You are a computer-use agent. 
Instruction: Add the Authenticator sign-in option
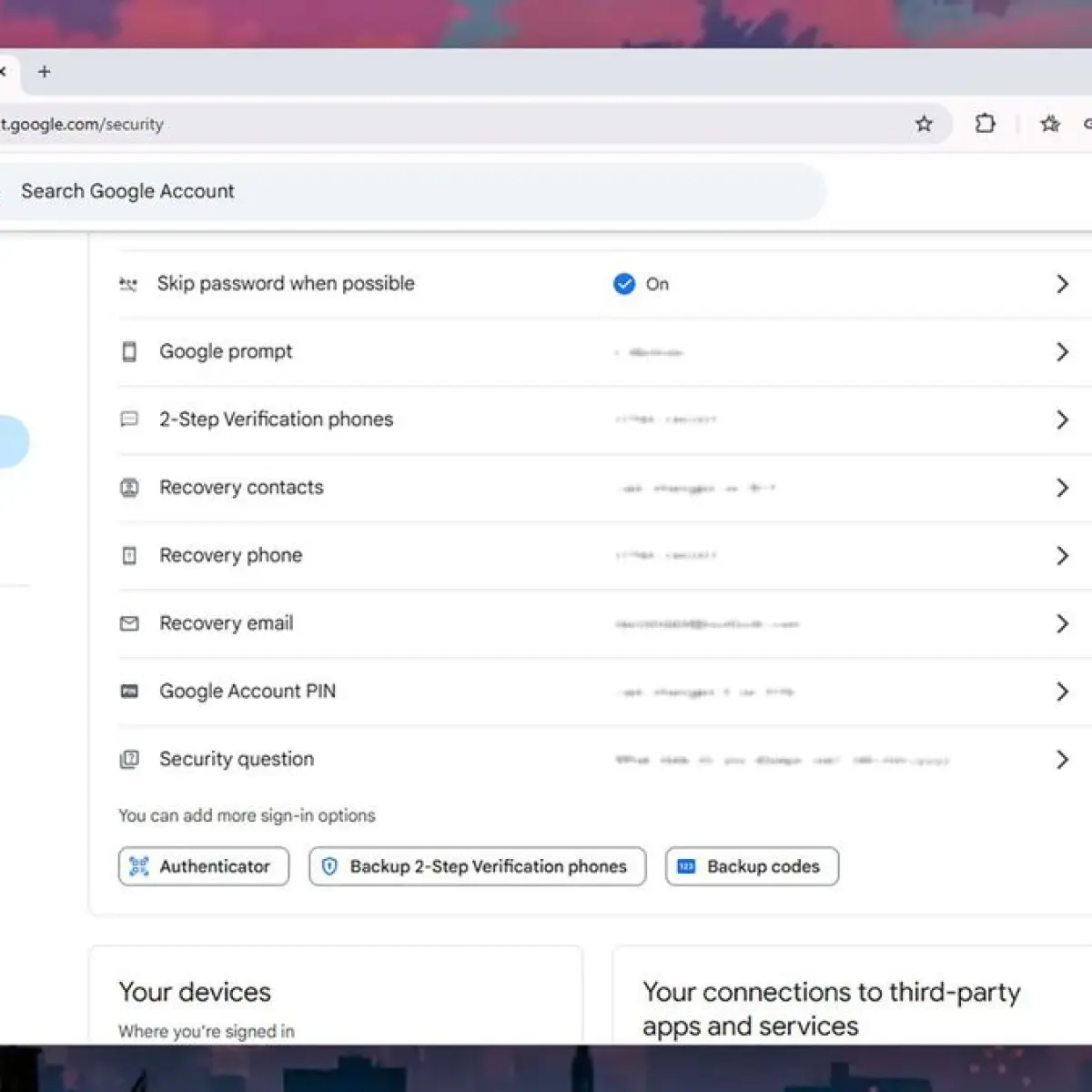(204, 866)
